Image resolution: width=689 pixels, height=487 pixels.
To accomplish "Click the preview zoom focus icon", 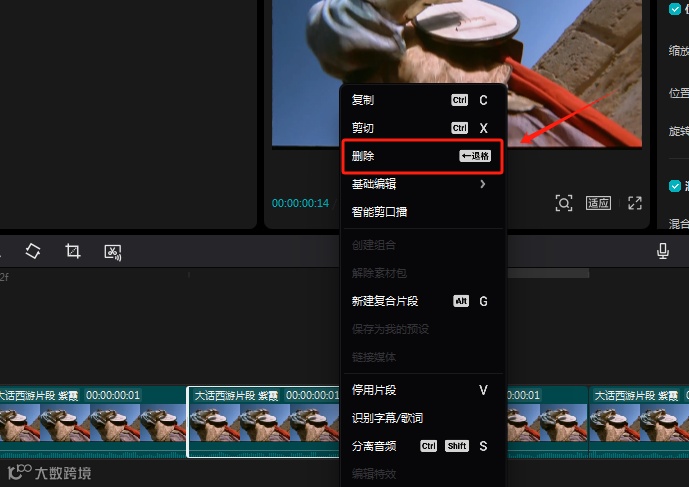I will click(564, 203).
